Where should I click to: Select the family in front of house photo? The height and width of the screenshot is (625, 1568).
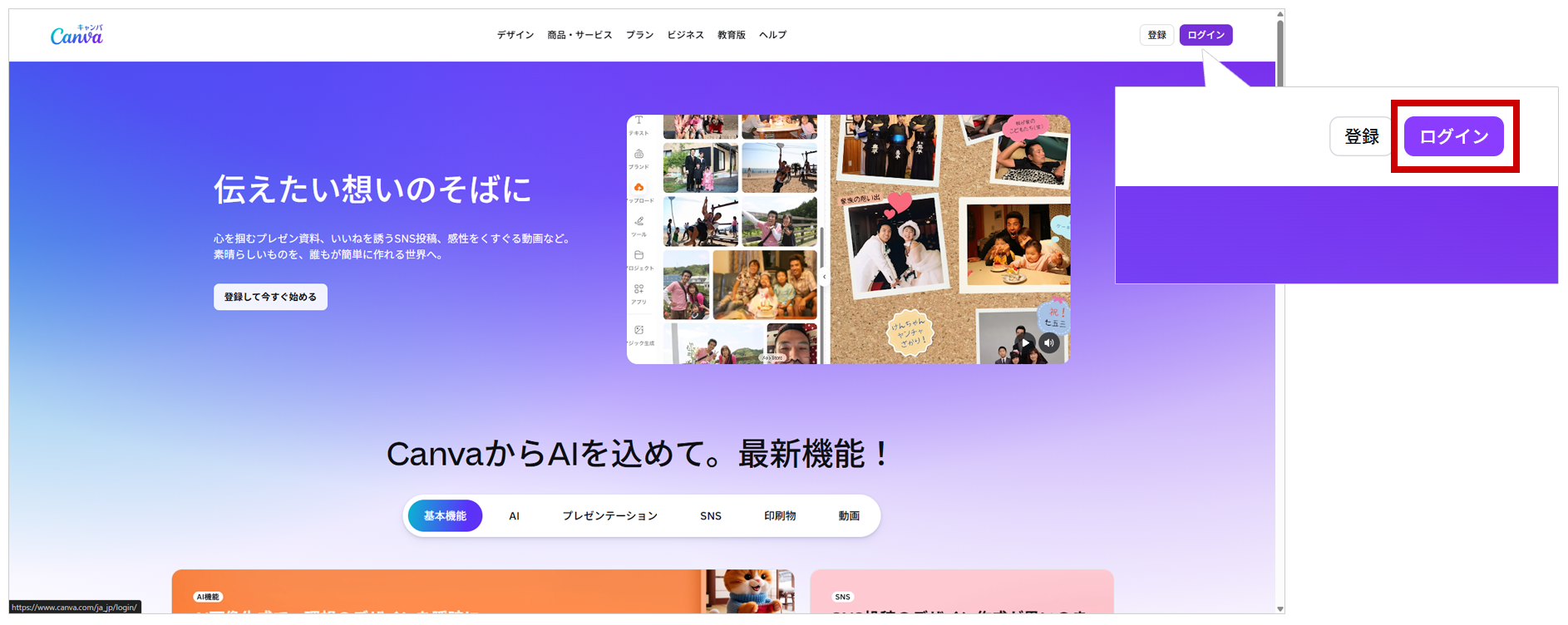(x=700, y=167)
